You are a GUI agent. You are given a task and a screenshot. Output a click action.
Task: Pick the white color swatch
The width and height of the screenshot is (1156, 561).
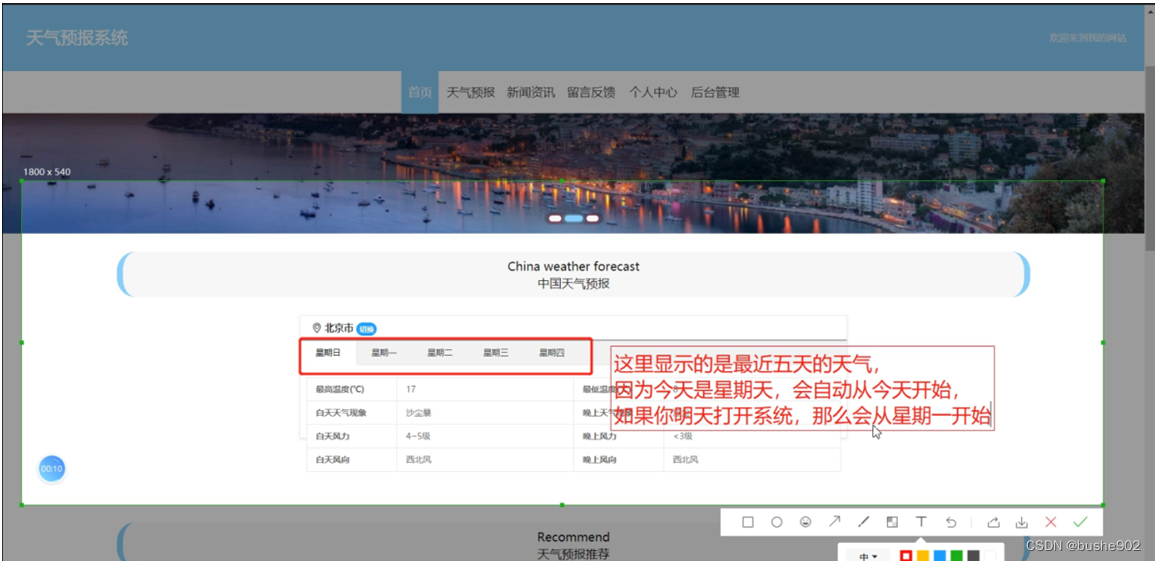[991, 556]
